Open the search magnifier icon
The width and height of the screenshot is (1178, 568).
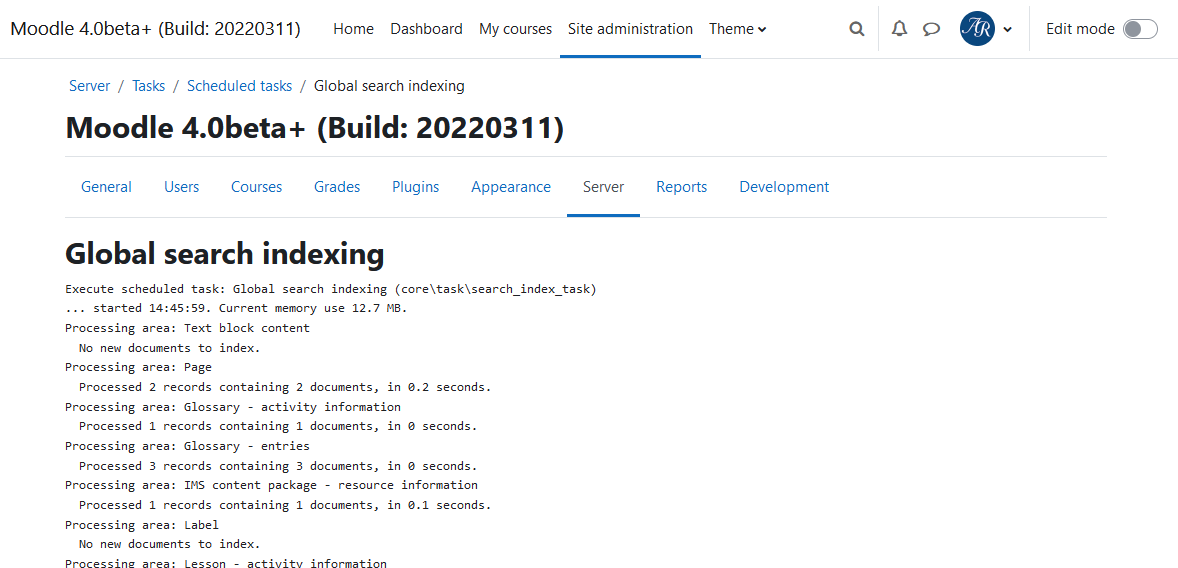tap(856, 29)
